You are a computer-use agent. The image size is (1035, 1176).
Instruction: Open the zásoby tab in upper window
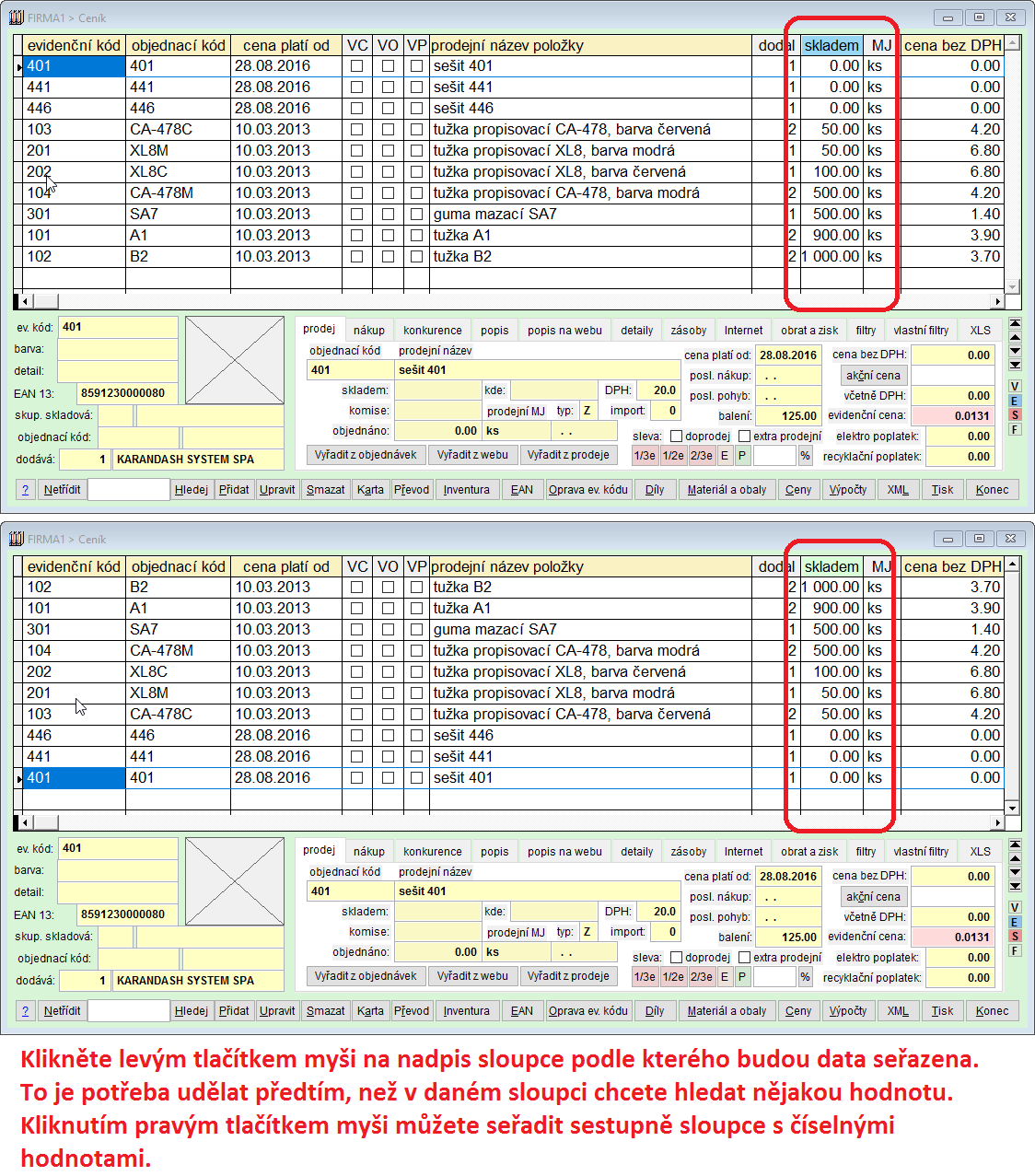tap(689, 331)
